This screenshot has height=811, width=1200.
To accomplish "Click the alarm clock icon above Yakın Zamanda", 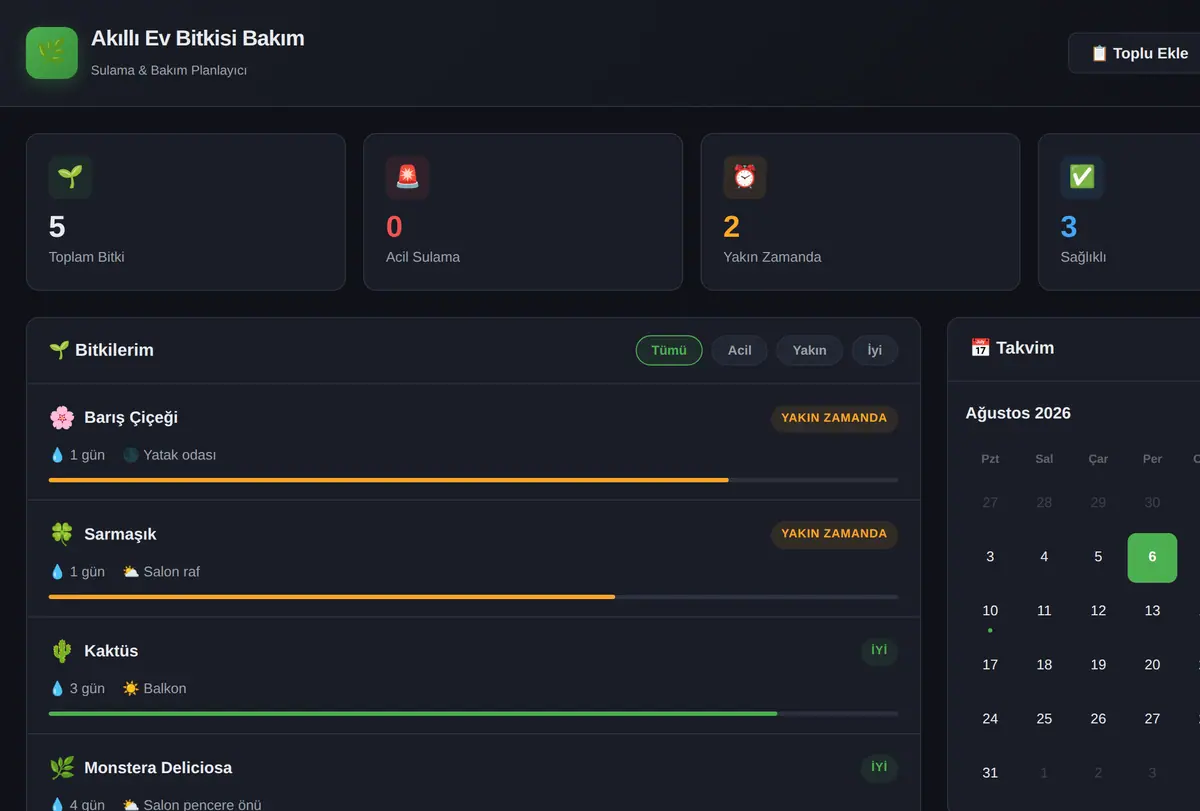I will pyautogui.click(x=745, y=177).
